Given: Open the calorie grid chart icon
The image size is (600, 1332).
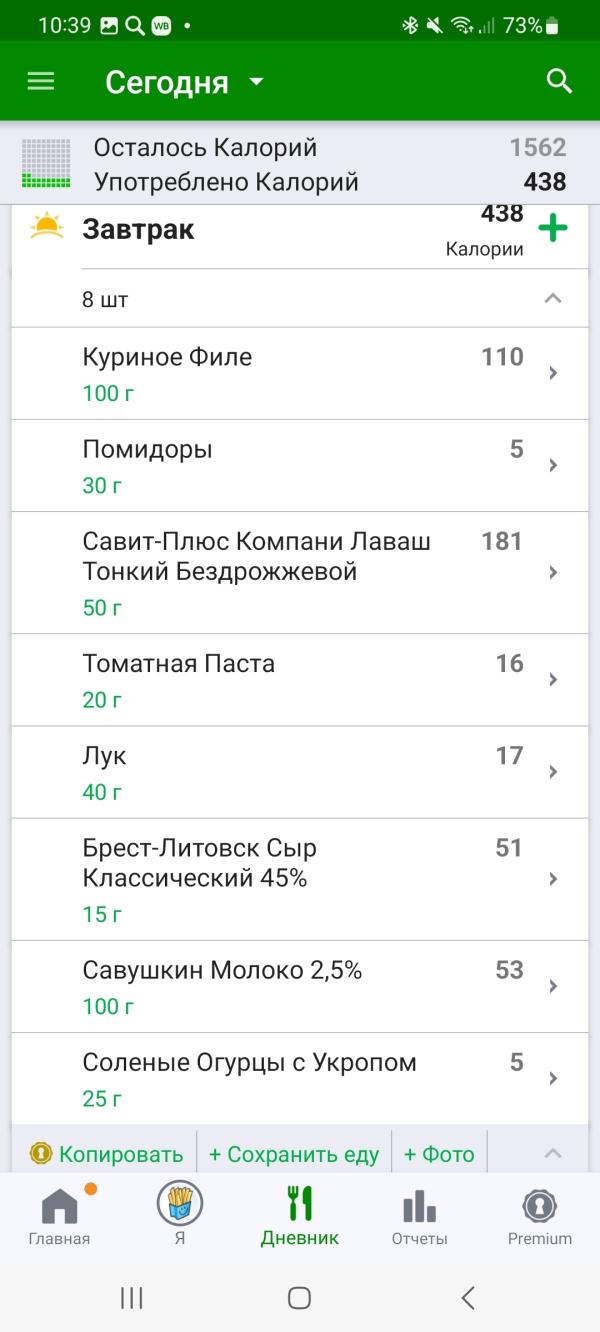Looking at the screenshot, I should (46, 164).
